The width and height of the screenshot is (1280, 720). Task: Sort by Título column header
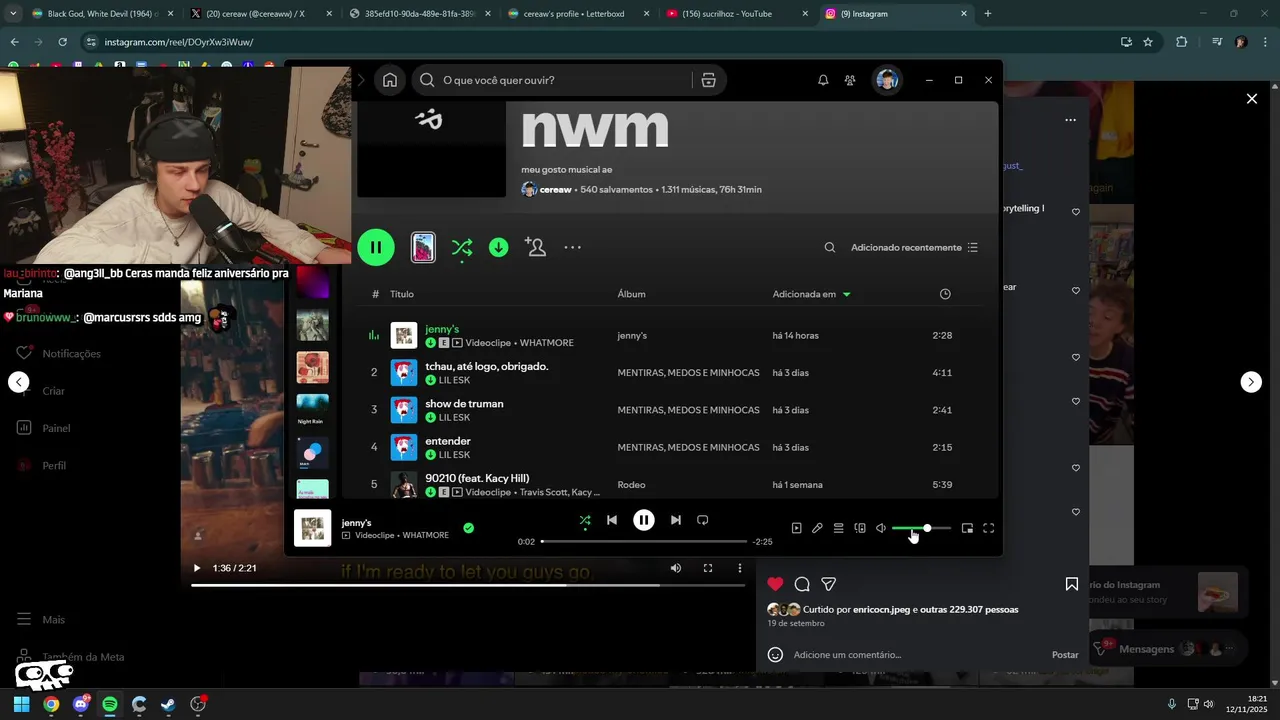coord(402,294)
